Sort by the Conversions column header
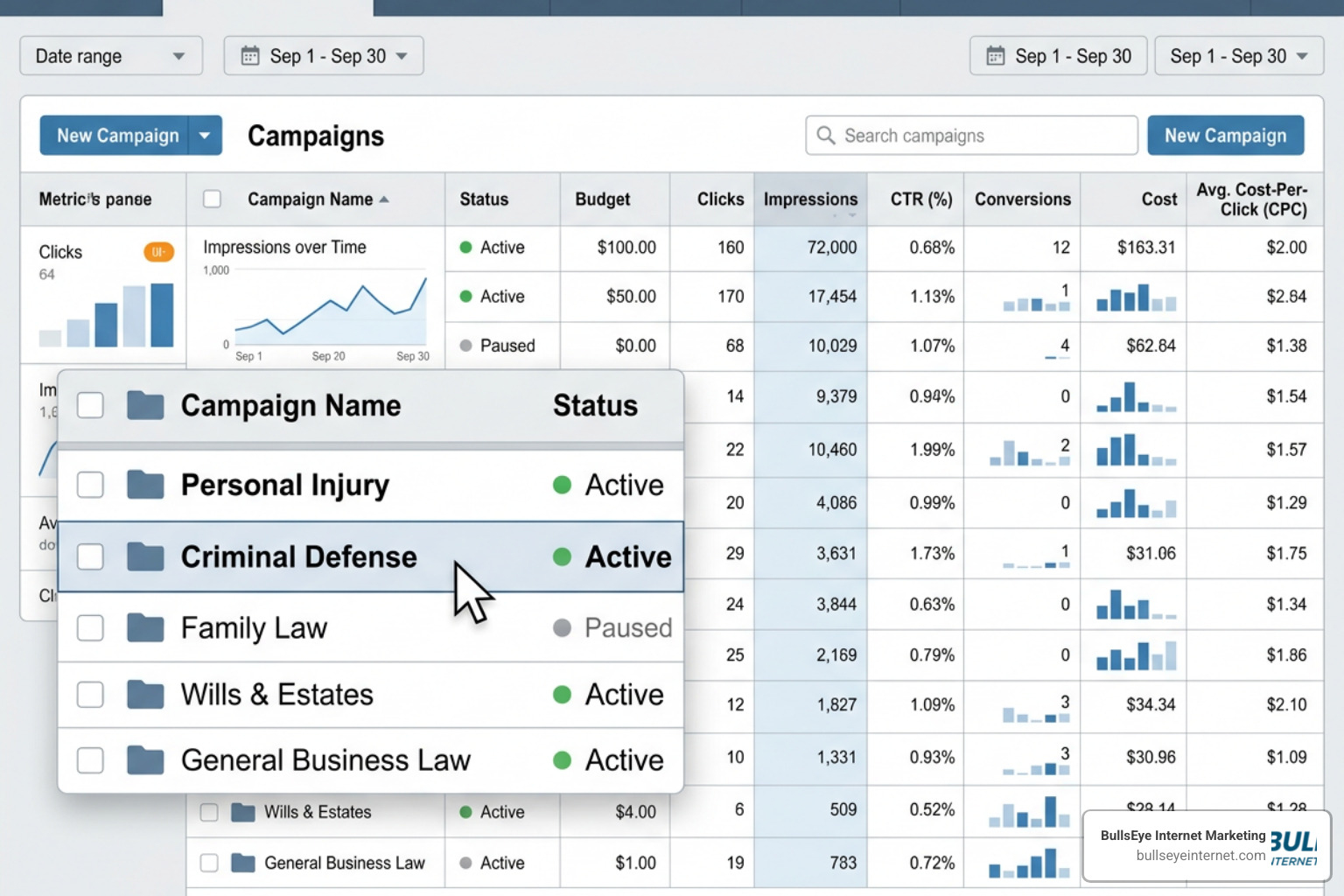 pos(1023,199)
